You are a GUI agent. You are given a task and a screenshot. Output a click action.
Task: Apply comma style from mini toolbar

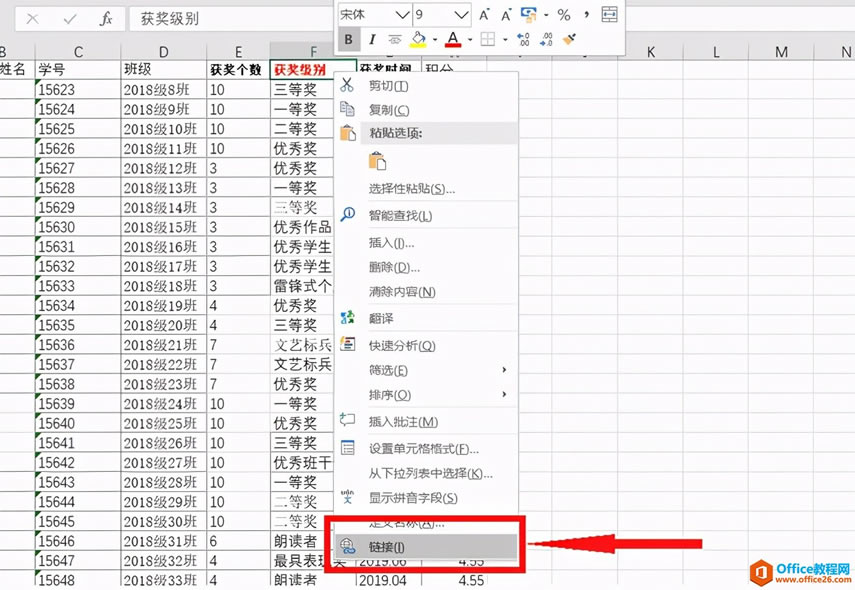point(586,15)
